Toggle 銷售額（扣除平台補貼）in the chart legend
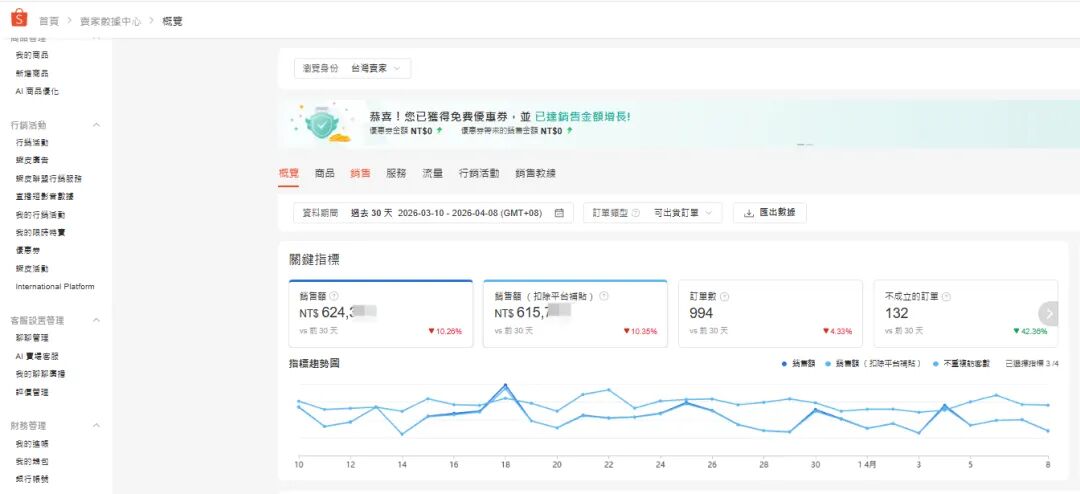This screenshot has width=1080, height=494. [874, 363]
